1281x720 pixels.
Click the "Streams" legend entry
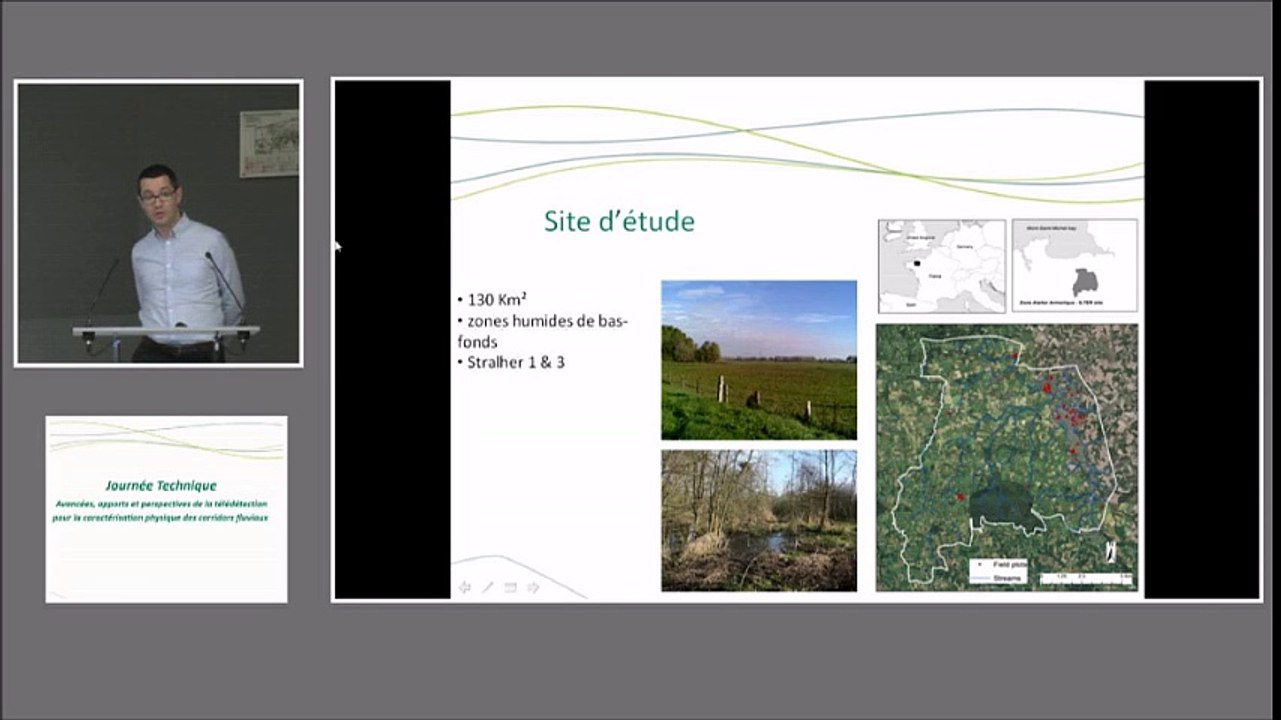(998, 578)
